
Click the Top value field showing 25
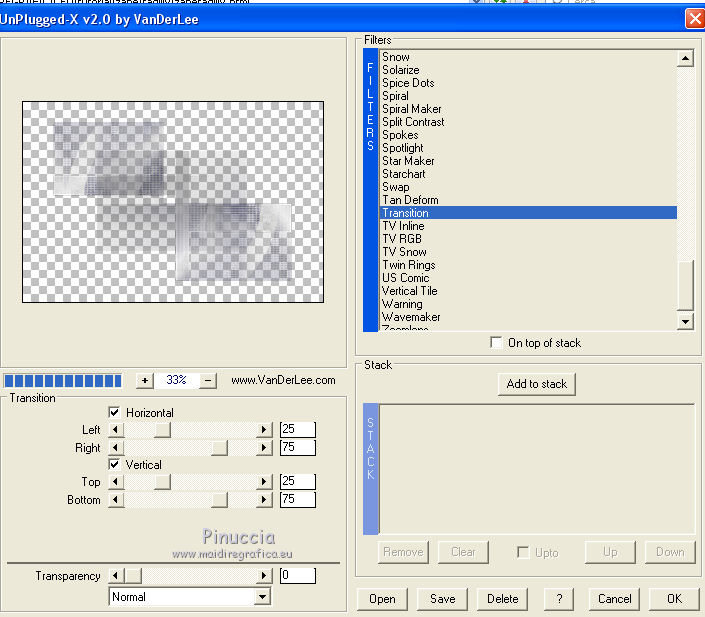pyautogui.click(x=298, y=482)
